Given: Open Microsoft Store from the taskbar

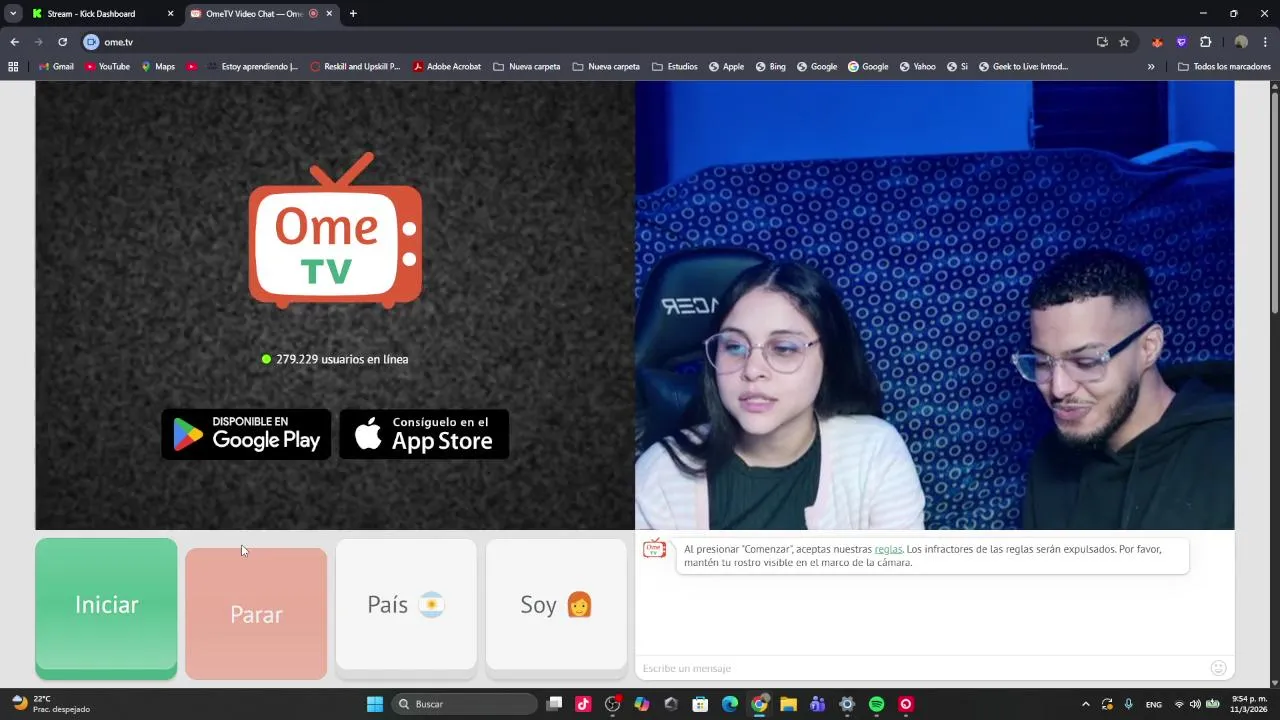Looking at the screenshot, I should (x=700, y=704).
